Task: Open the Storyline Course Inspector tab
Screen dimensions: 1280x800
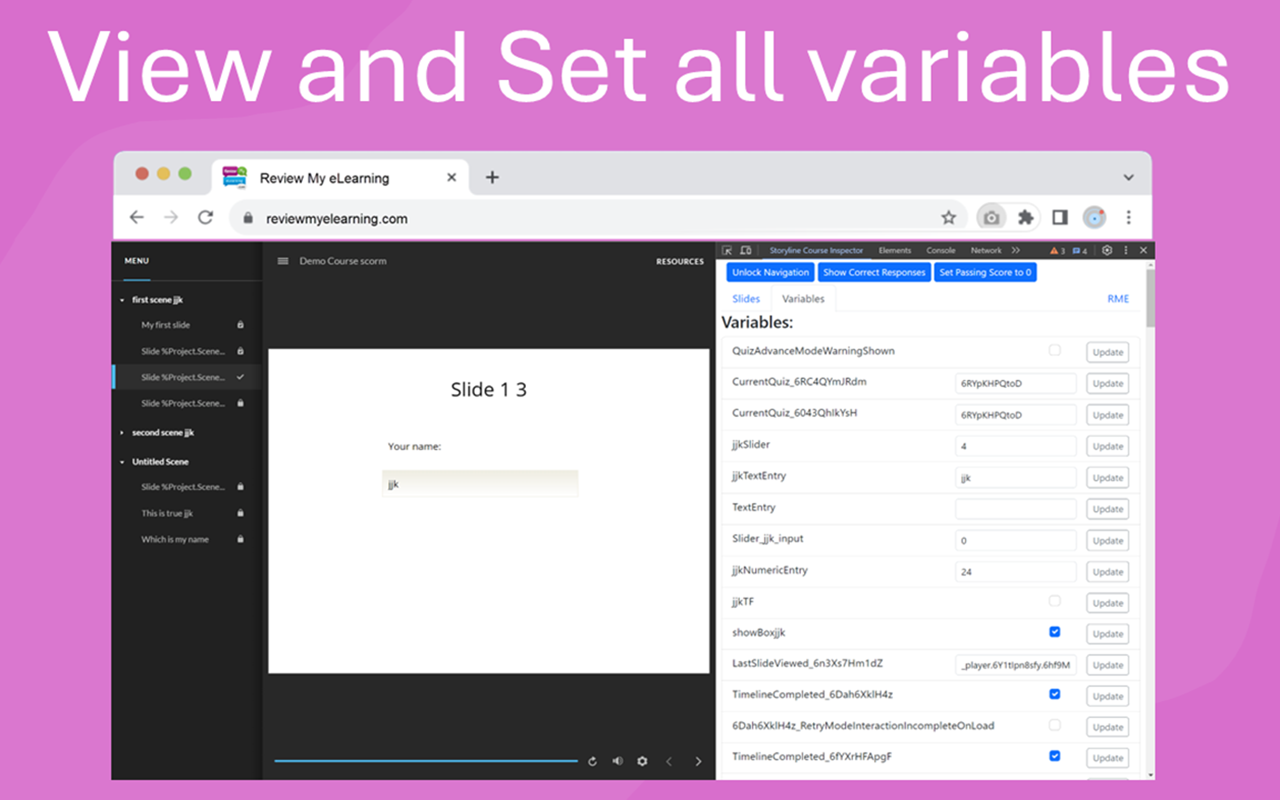Action: [x=816, y=251]
